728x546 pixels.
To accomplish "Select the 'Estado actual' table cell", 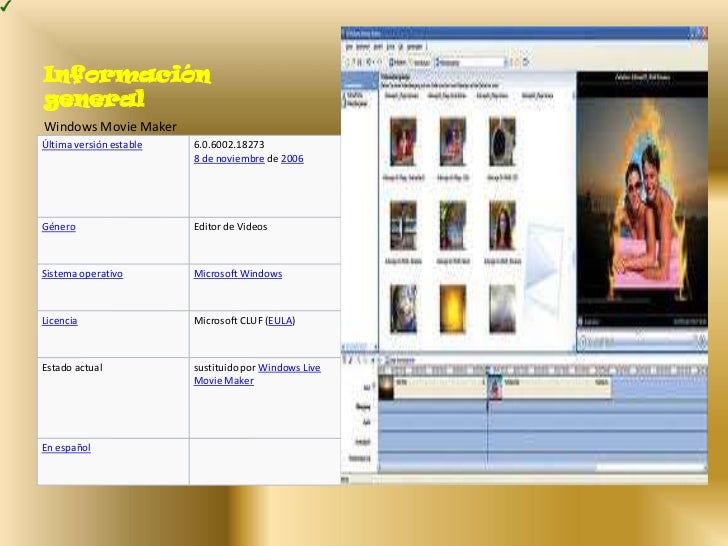I will pyautogui.click(x=113, y=397).
